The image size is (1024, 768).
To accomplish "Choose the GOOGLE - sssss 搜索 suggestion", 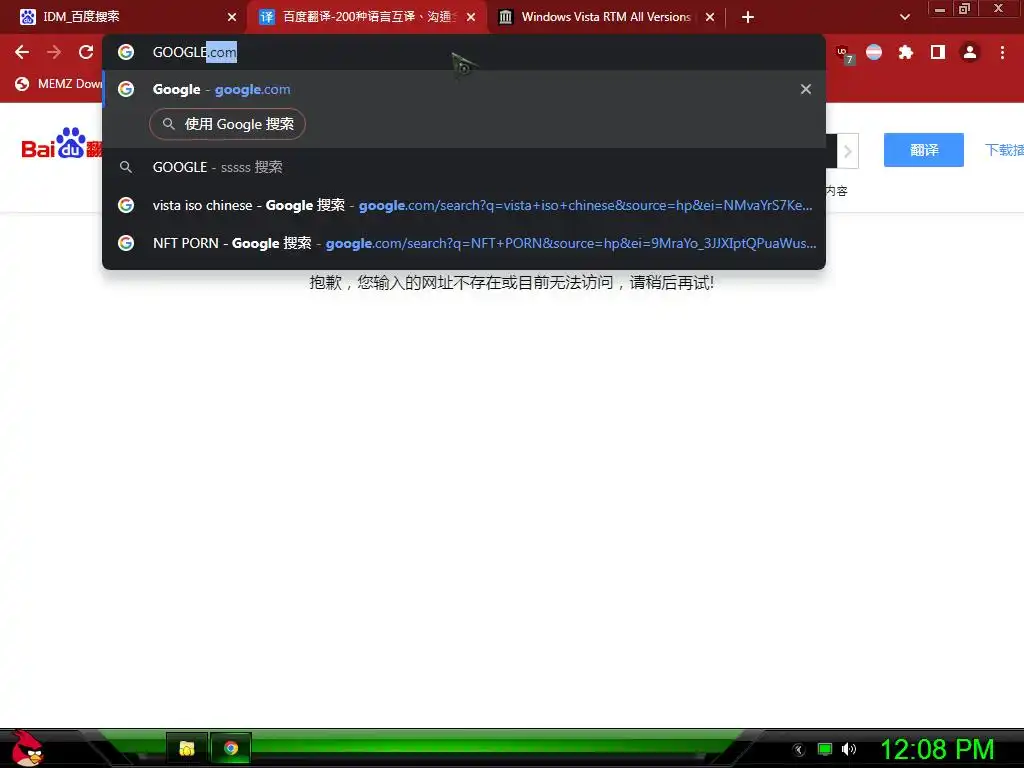I will [464, 167].
